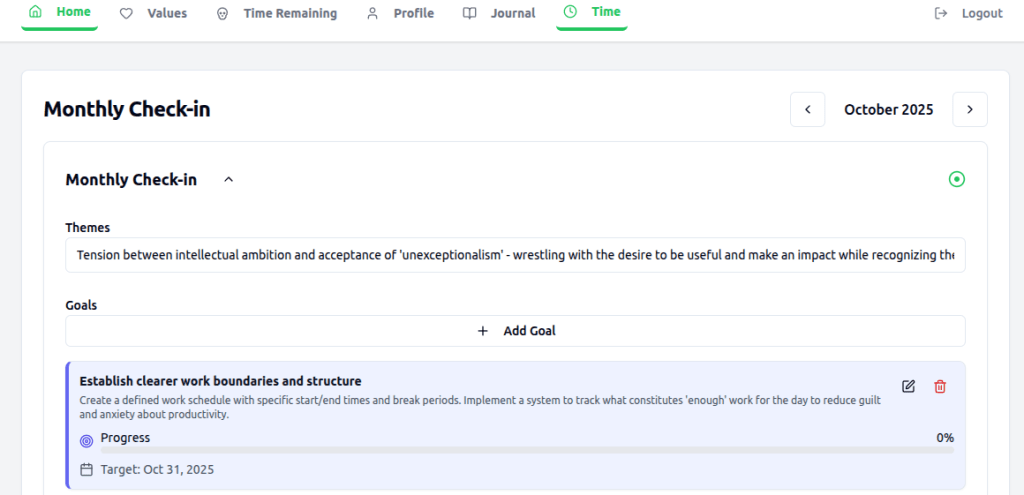The image size is (1024, 495).
Task: Click the Profile person icon
Action: (x=372, y=14)
